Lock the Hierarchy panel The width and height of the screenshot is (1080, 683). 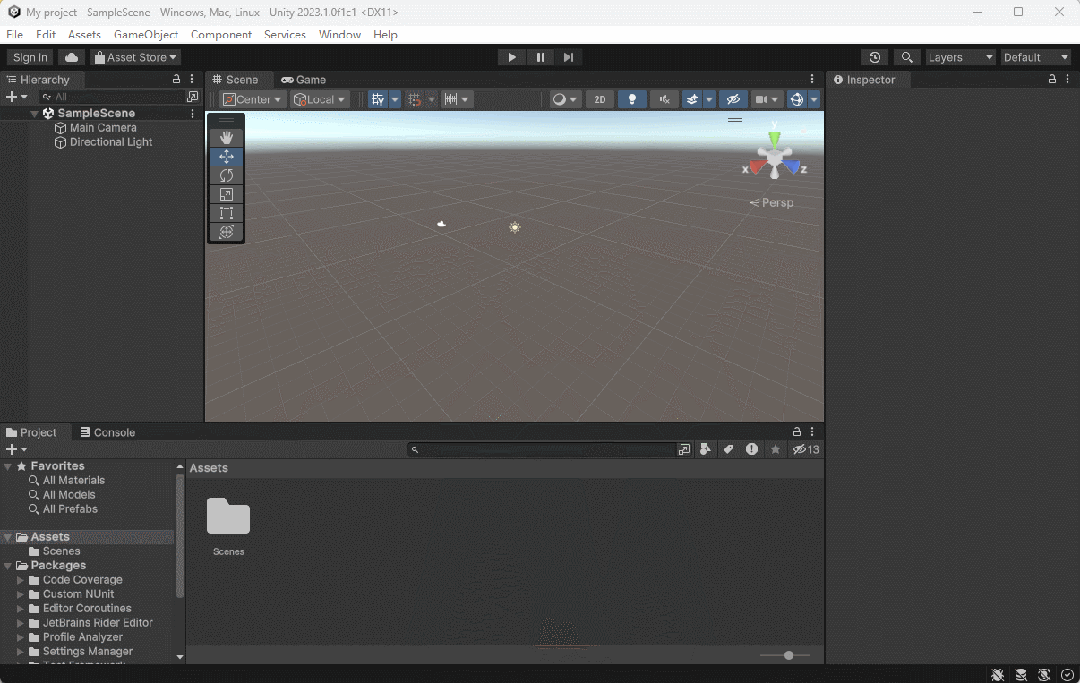click(x=176, y=79)
